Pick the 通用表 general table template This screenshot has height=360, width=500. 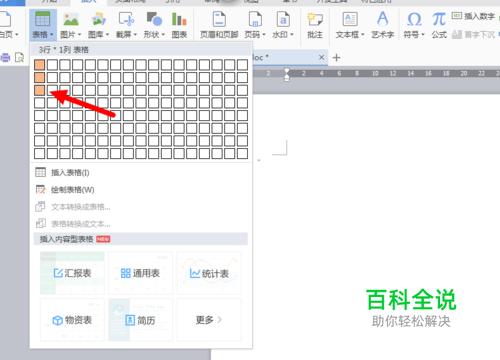[140, 273]
